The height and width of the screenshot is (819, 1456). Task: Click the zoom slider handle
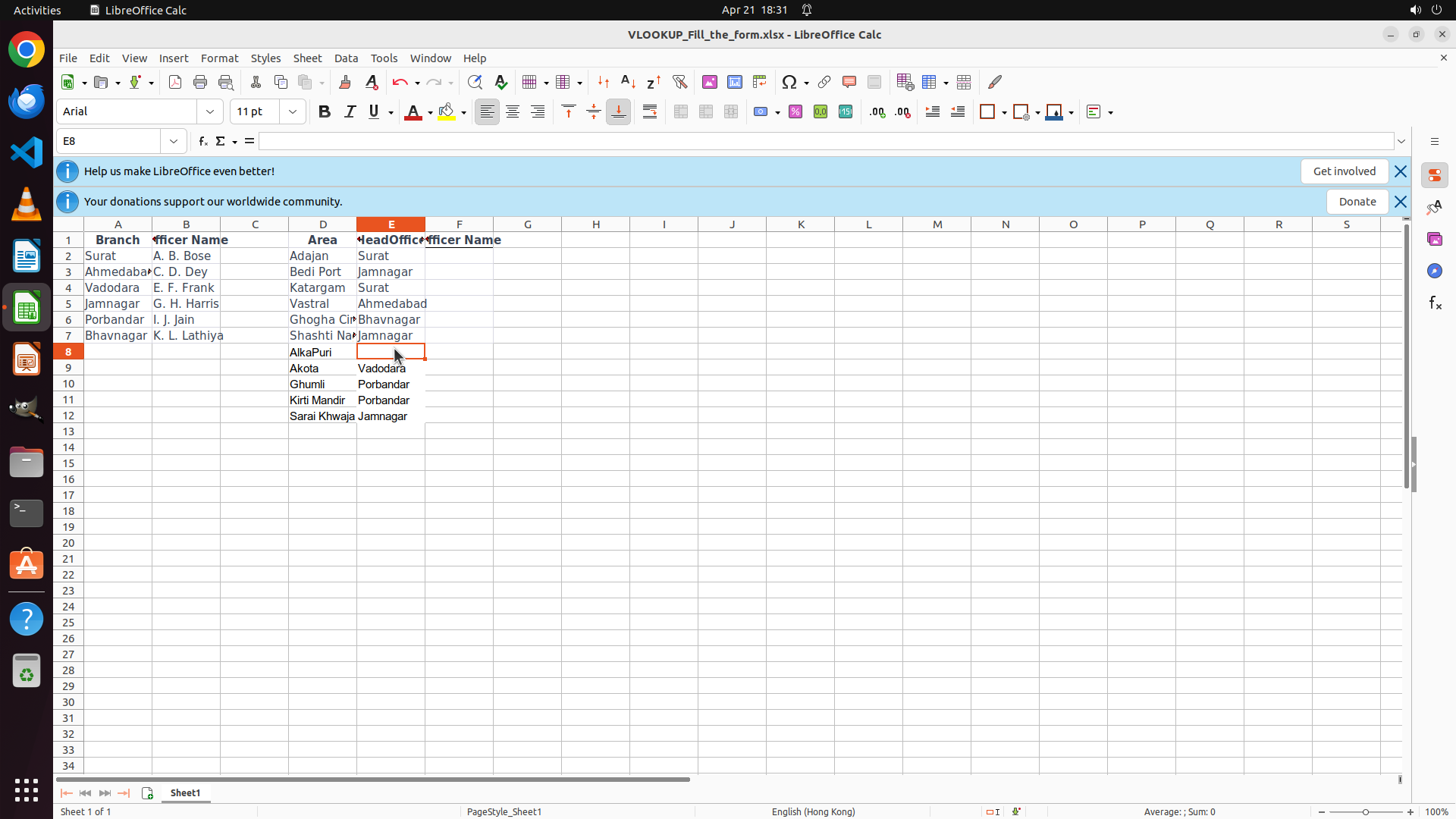[x=1366, y=812]
